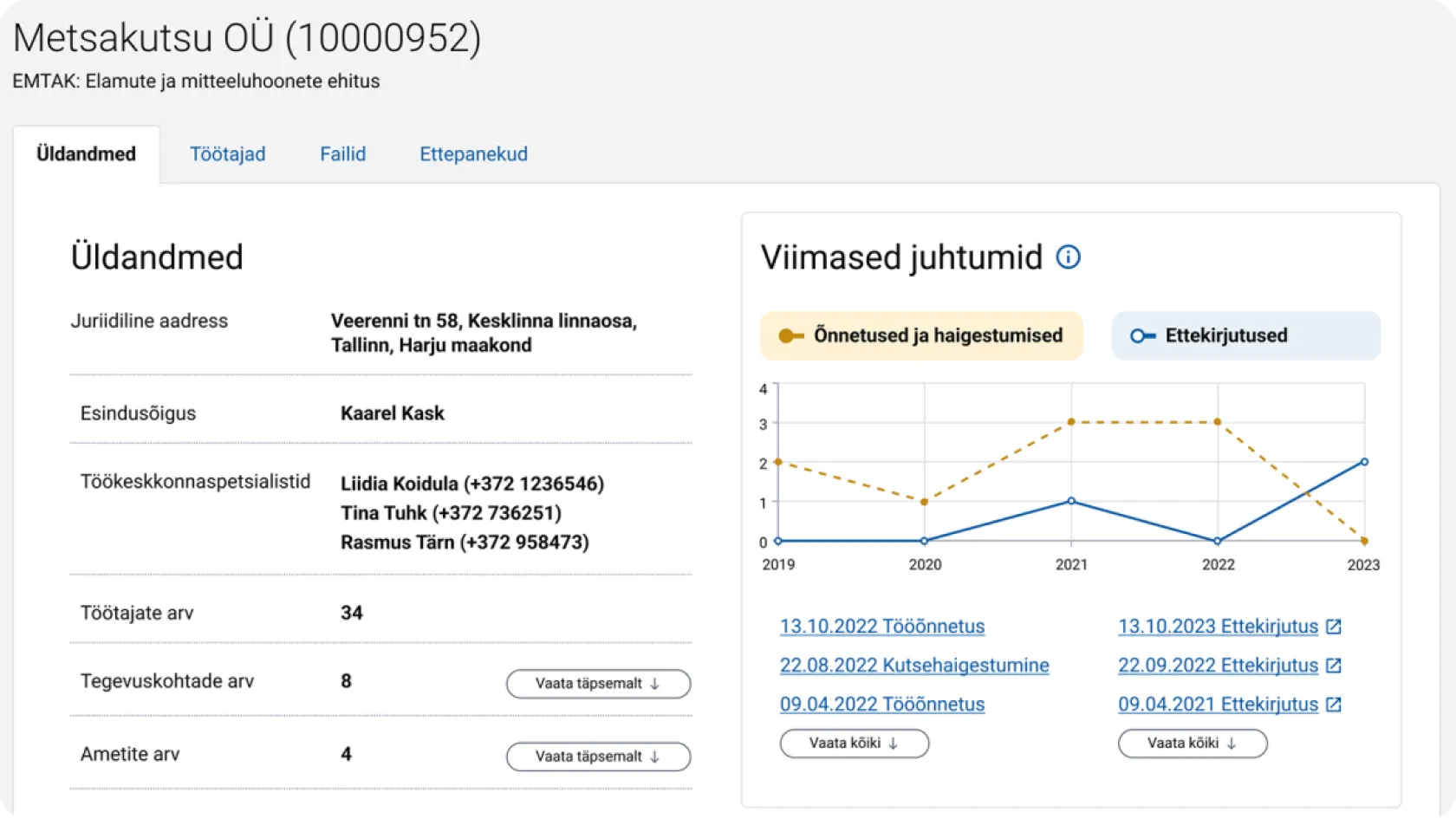Open the 13.10.2022 Tööõnnetus link
1456x819 pixels.
coord(882,627)
